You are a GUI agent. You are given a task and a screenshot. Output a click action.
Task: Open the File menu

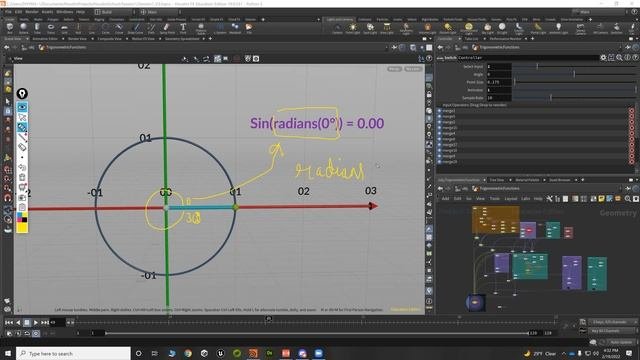(8, 12)
